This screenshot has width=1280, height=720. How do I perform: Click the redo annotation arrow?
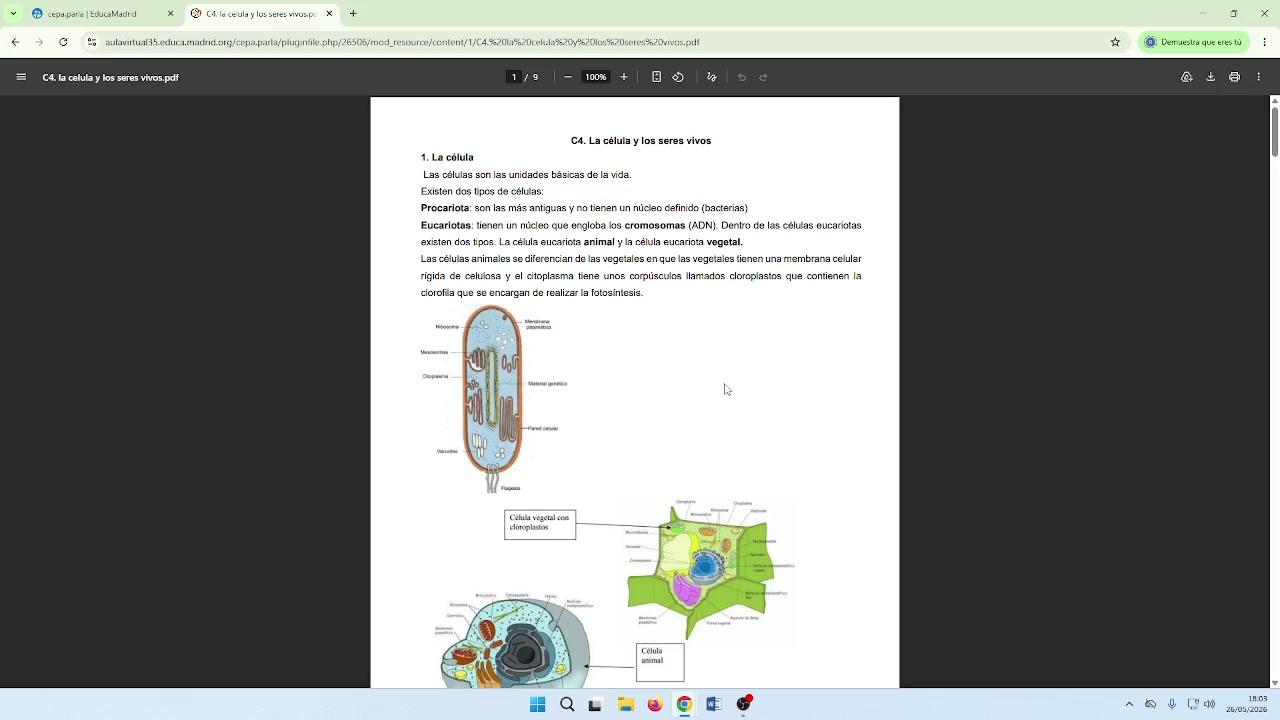click(763, 77)
